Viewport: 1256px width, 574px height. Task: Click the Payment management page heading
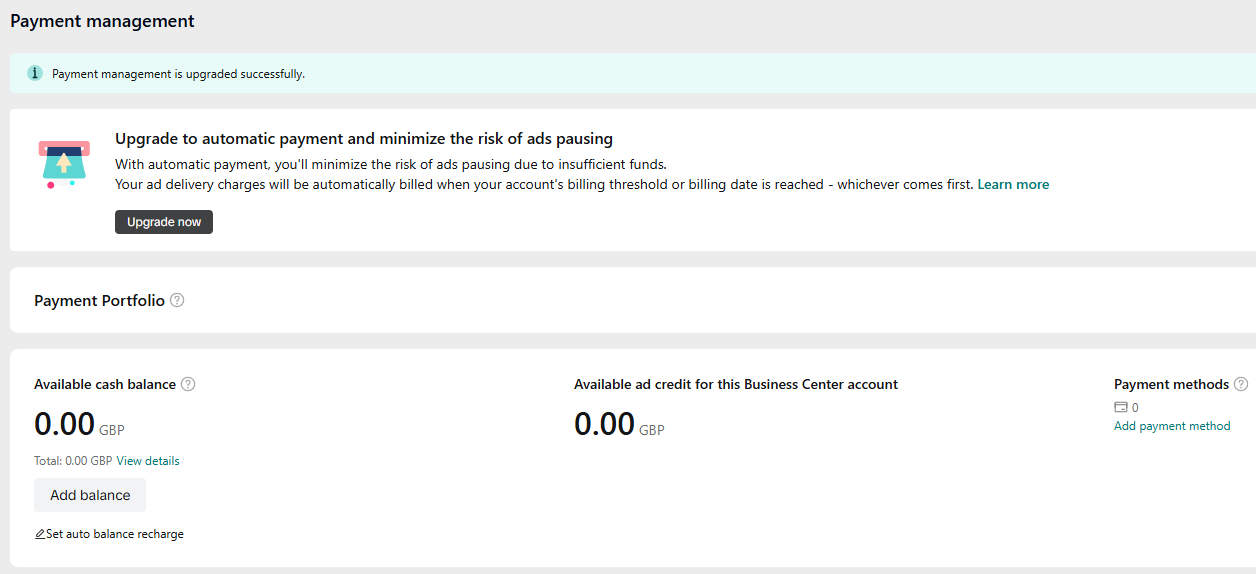tap(102, 21)
